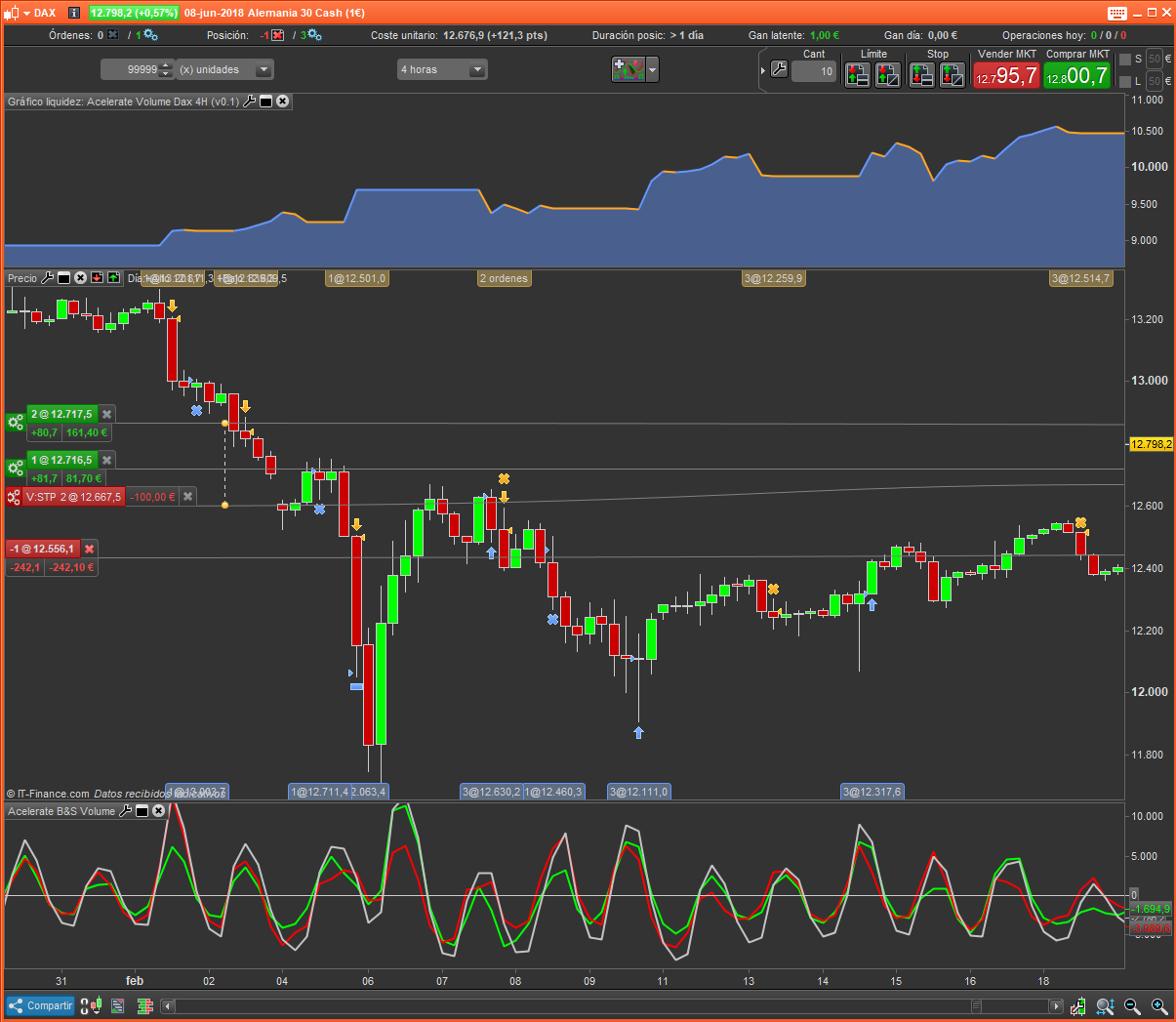
Task: Click the automatic position gear icon after Posición
Action: tap(314, 34)
